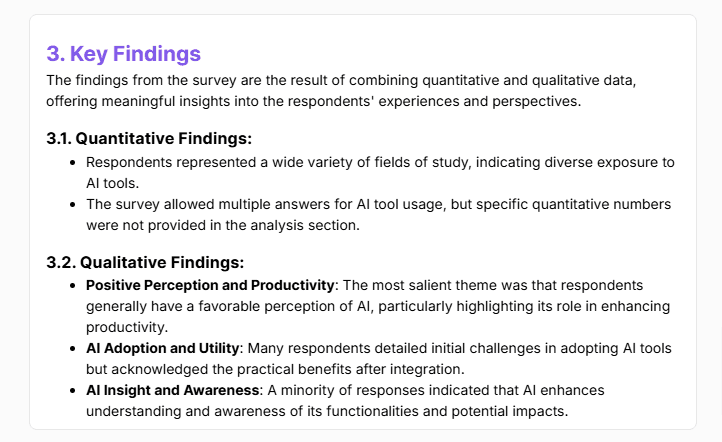Click the '3. Key Findings' heading
Image resolution: width=722 pixels, height=442 pixels.
click(x=124, y=54)
